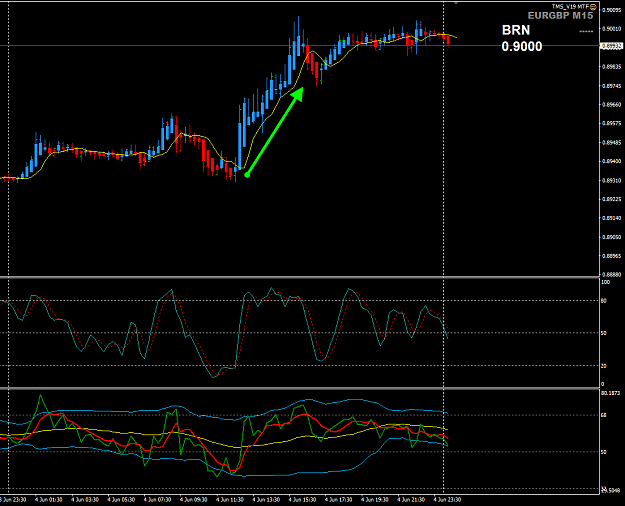This screenshot has height=506, width=625.
Task: Click the TMS_V19 MTF indicator name text
Action: point(570,6)
